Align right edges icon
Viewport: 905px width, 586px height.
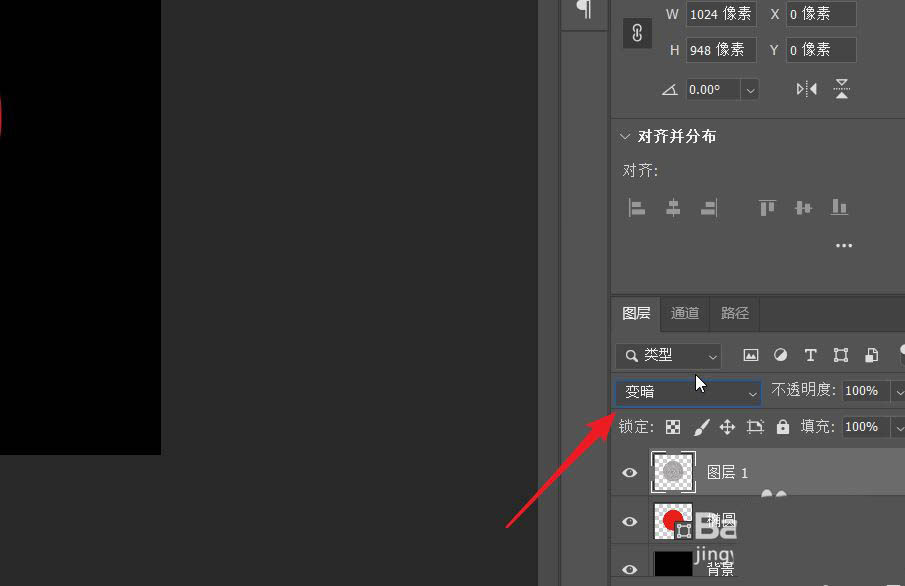click(x=709, y=207)
